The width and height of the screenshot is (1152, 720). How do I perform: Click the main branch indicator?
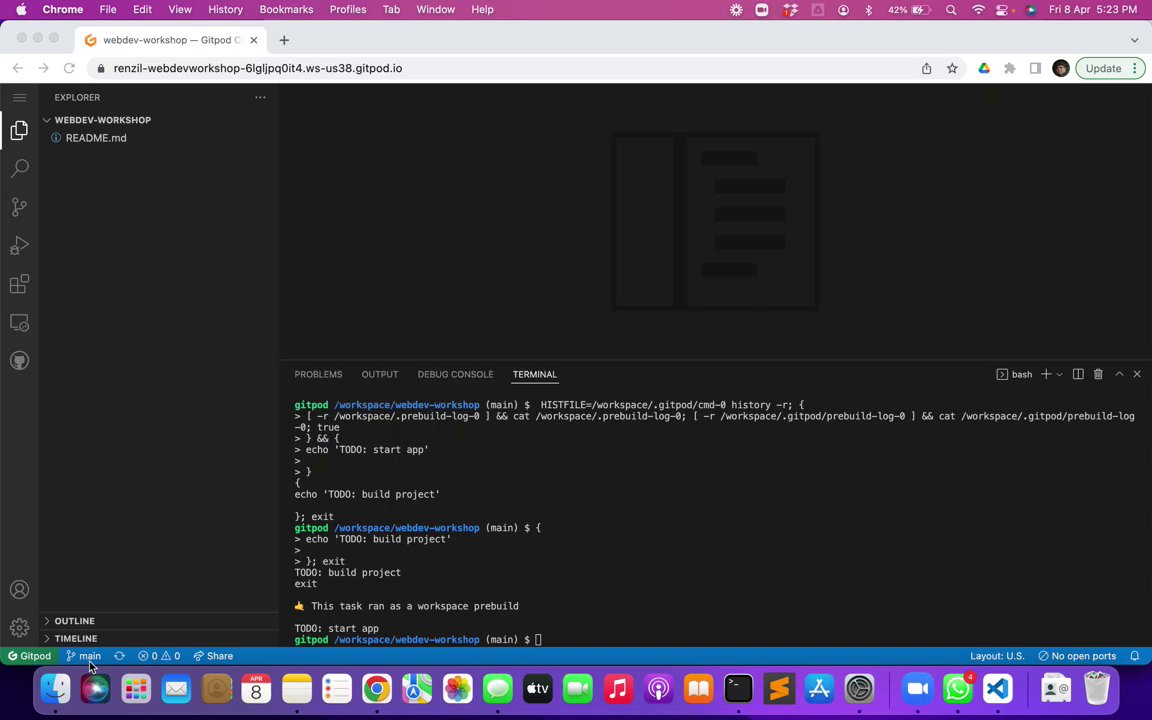[83, 656]
